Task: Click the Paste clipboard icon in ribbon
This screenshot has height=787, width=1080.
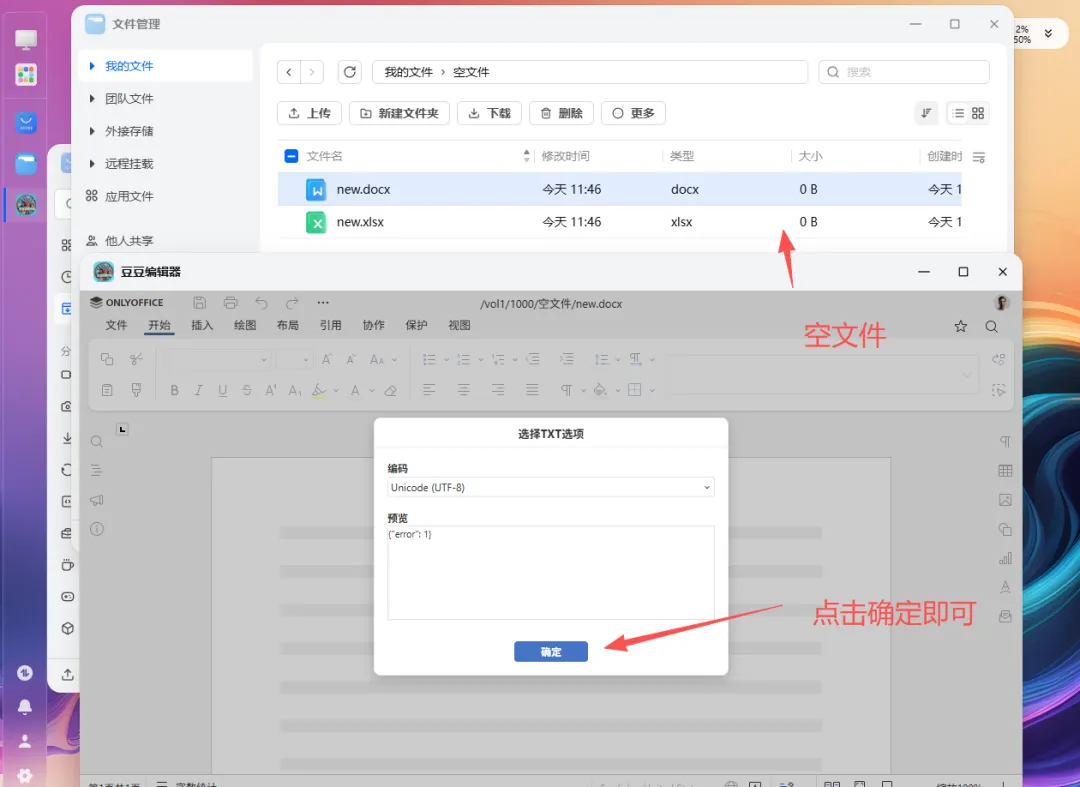Action: [107, 390]
